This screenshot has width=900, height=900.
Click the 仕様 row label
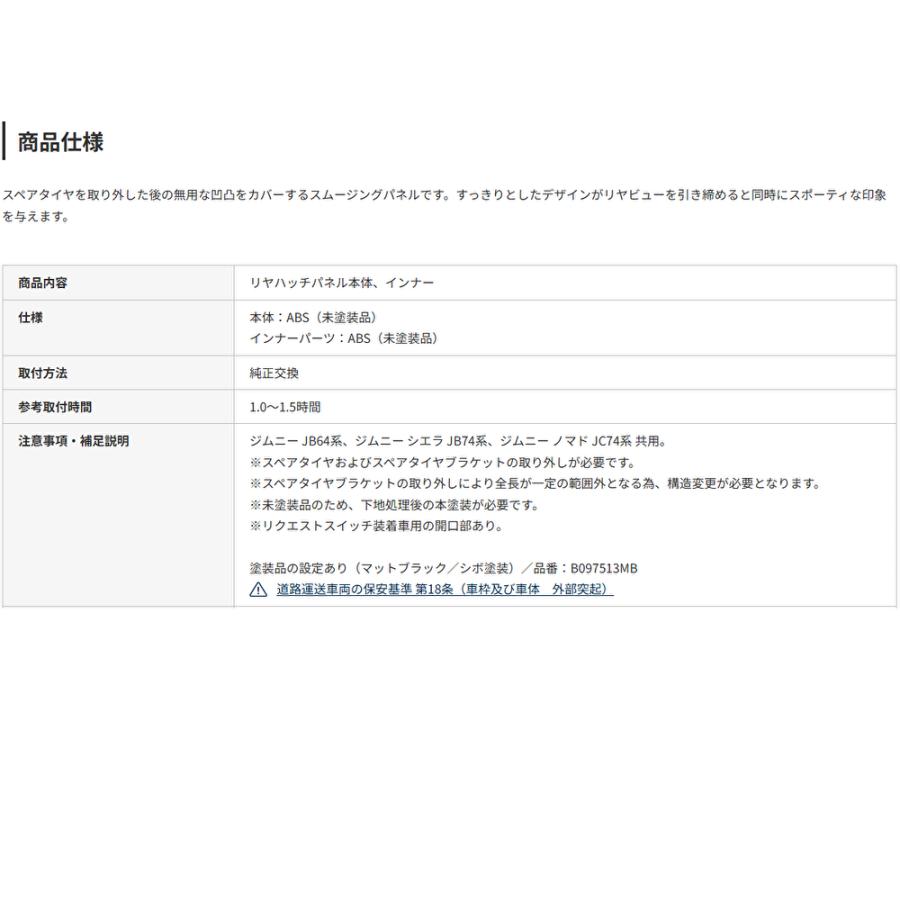(30, 317)
